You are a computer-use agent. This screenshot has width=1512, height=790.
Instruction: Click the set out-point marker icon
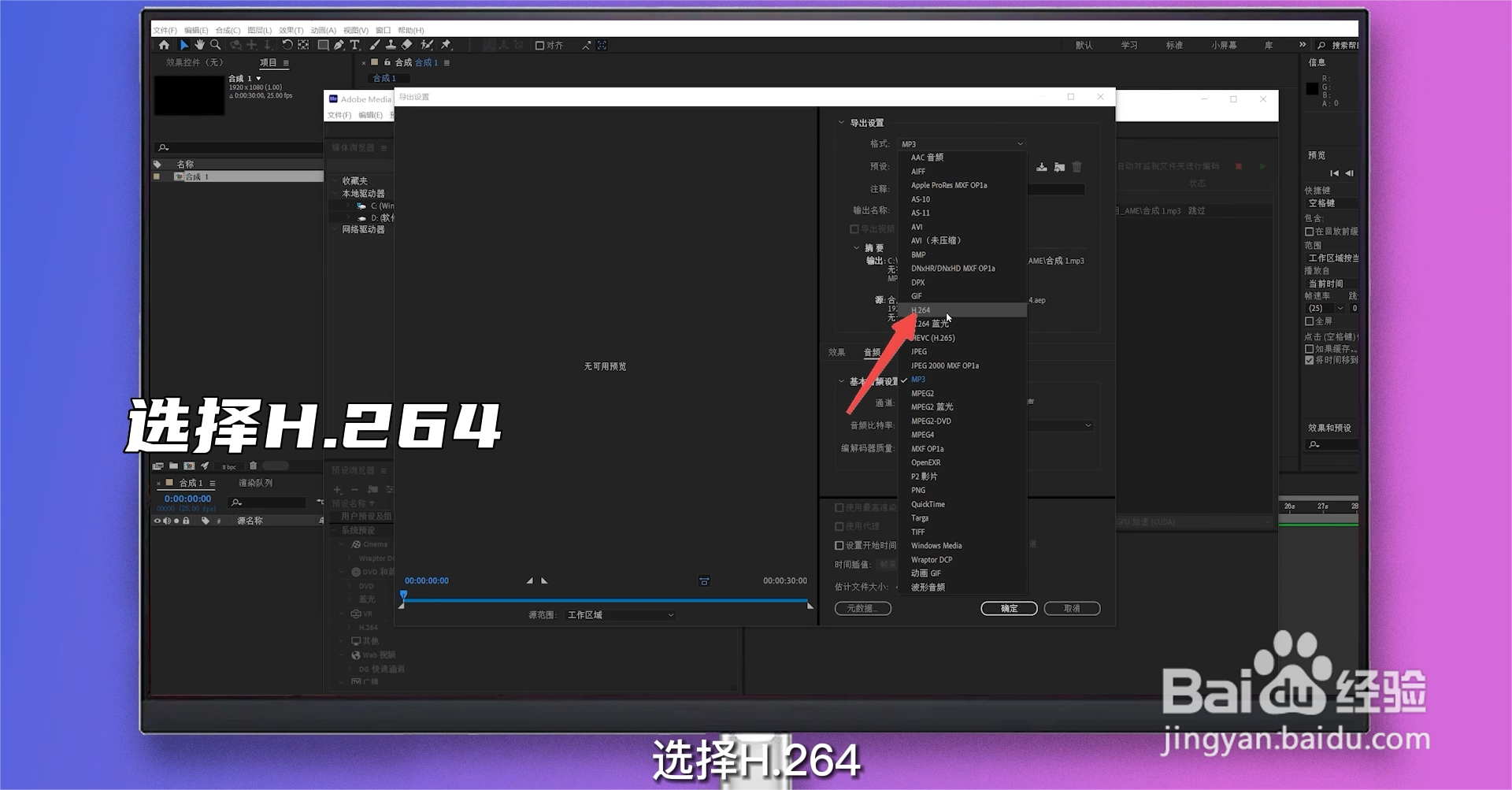click(544, 580)
